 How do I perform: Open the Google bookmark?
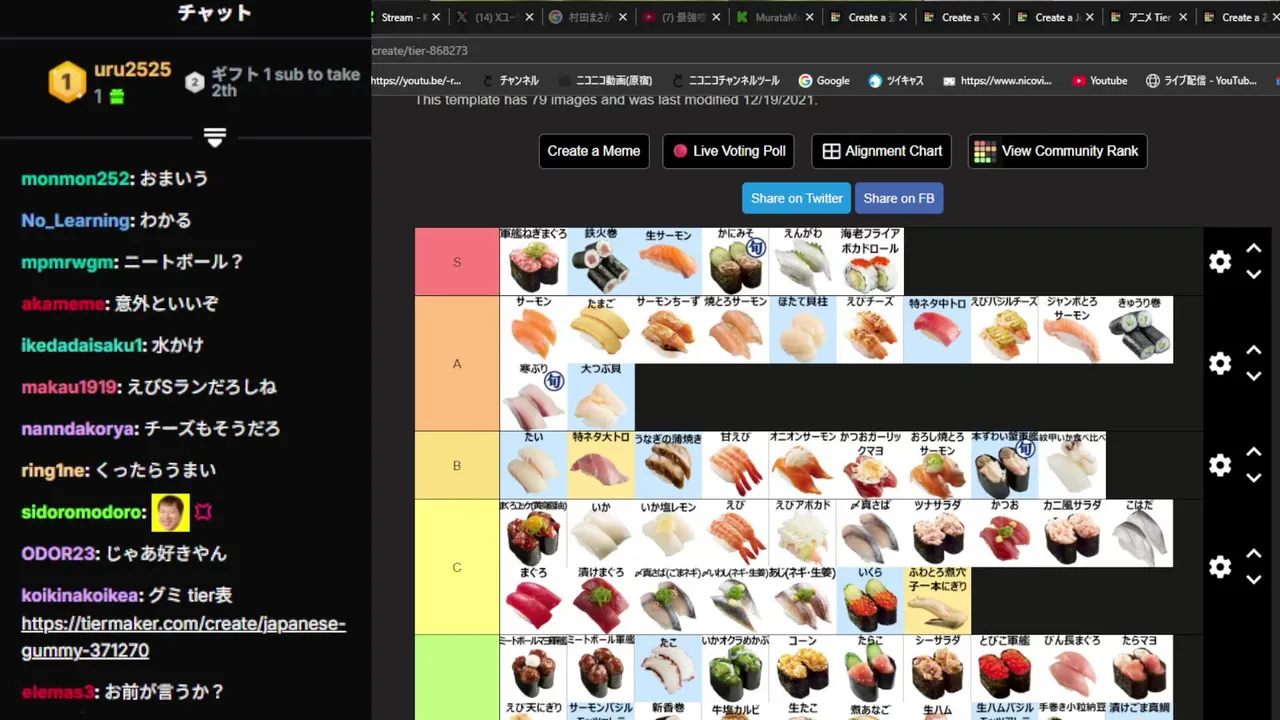pos(824,81)
